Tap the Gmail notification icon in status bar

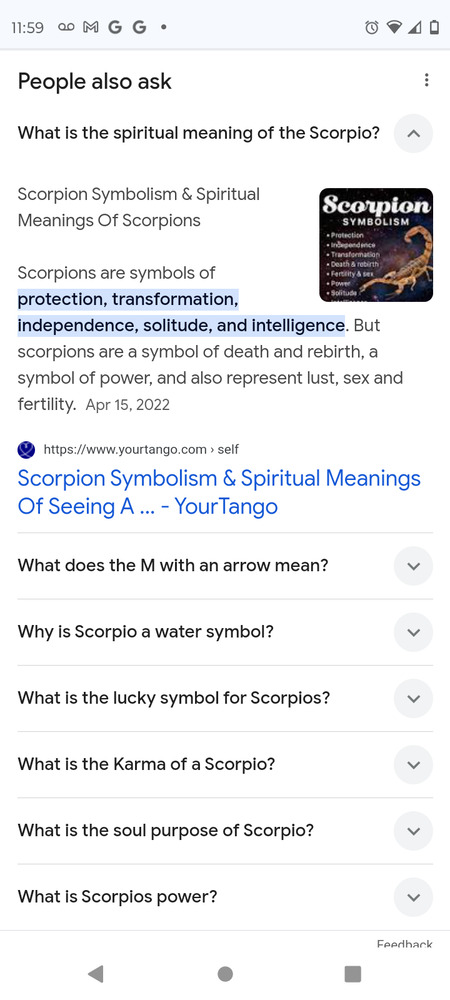click(x=91, y=27)
